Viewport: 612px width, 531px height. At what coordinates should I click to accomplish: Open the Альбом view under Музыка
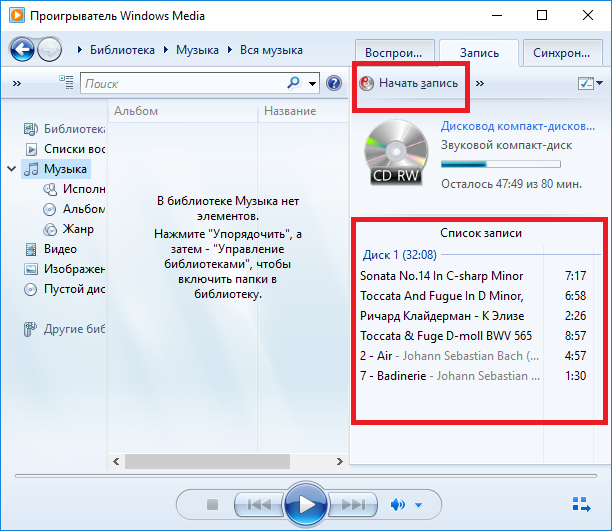(x=74, y=209)
